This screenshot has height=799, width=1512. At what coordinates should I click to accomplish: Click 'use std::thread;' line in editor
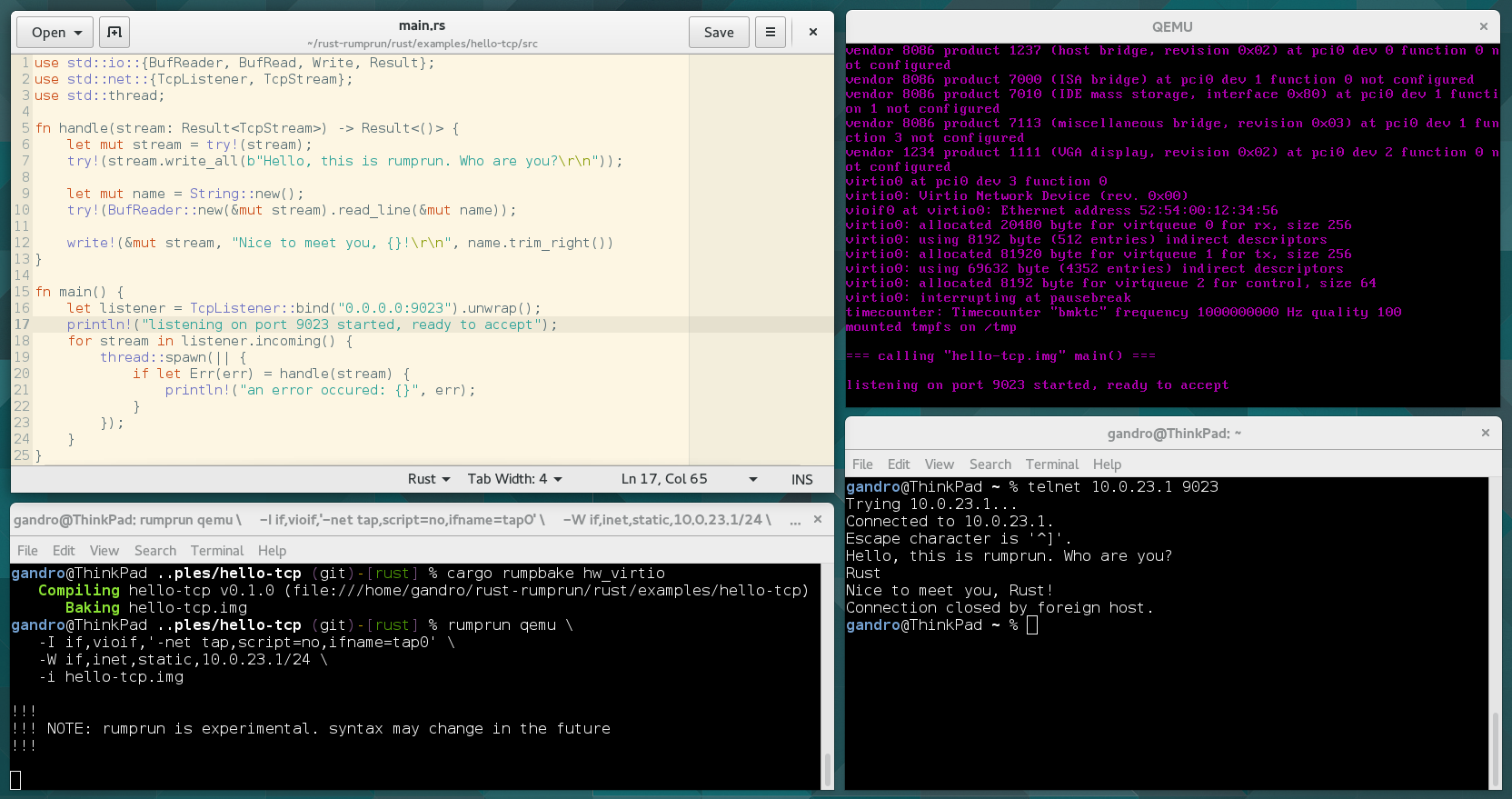[100, 95]
